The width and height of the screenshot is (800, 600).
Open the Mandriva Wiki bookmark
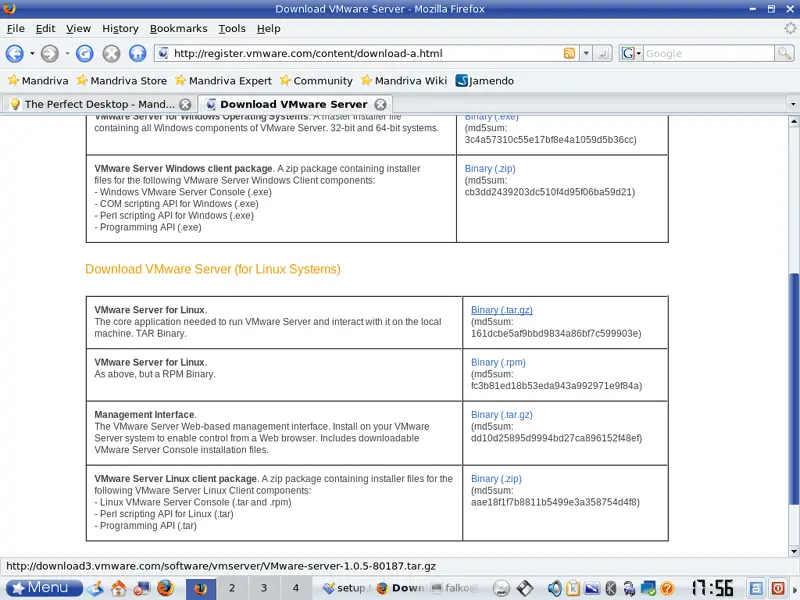[x=404, y=81]
